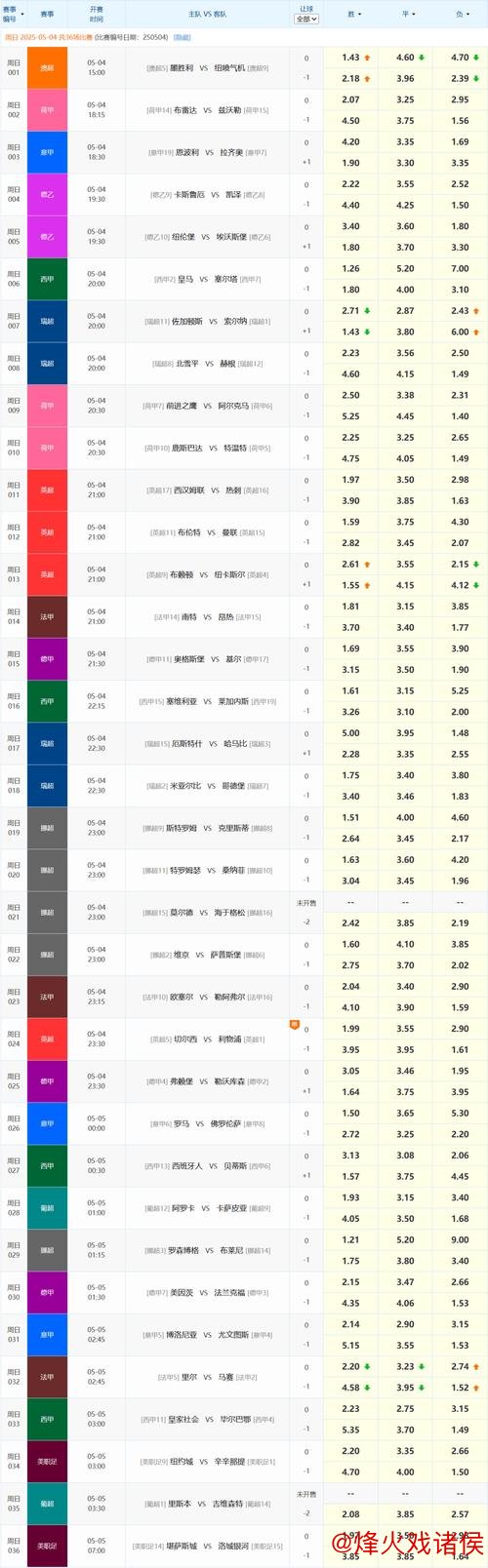Viewport: 488px width, 1568px height.
Task: Click the 赛事编号 column header
Action: [11, 15]
